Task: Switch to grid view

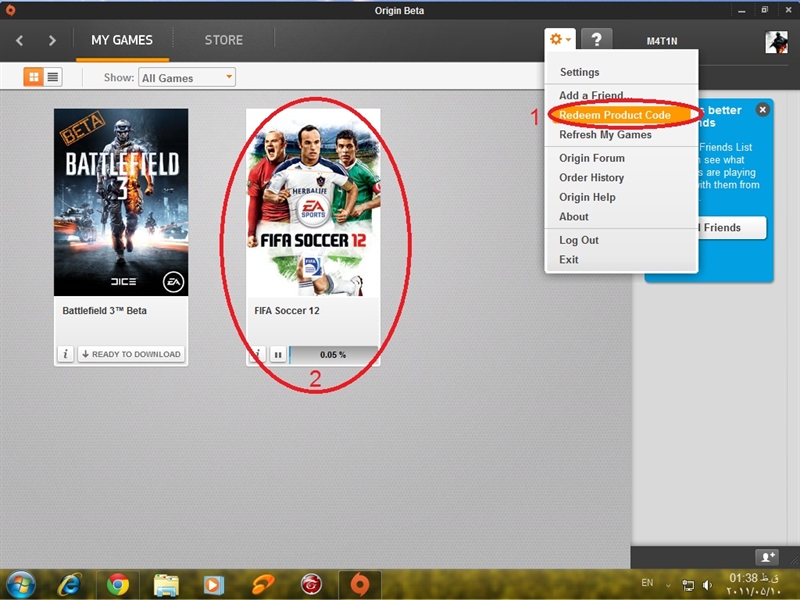Action: (x=34, y=77)
